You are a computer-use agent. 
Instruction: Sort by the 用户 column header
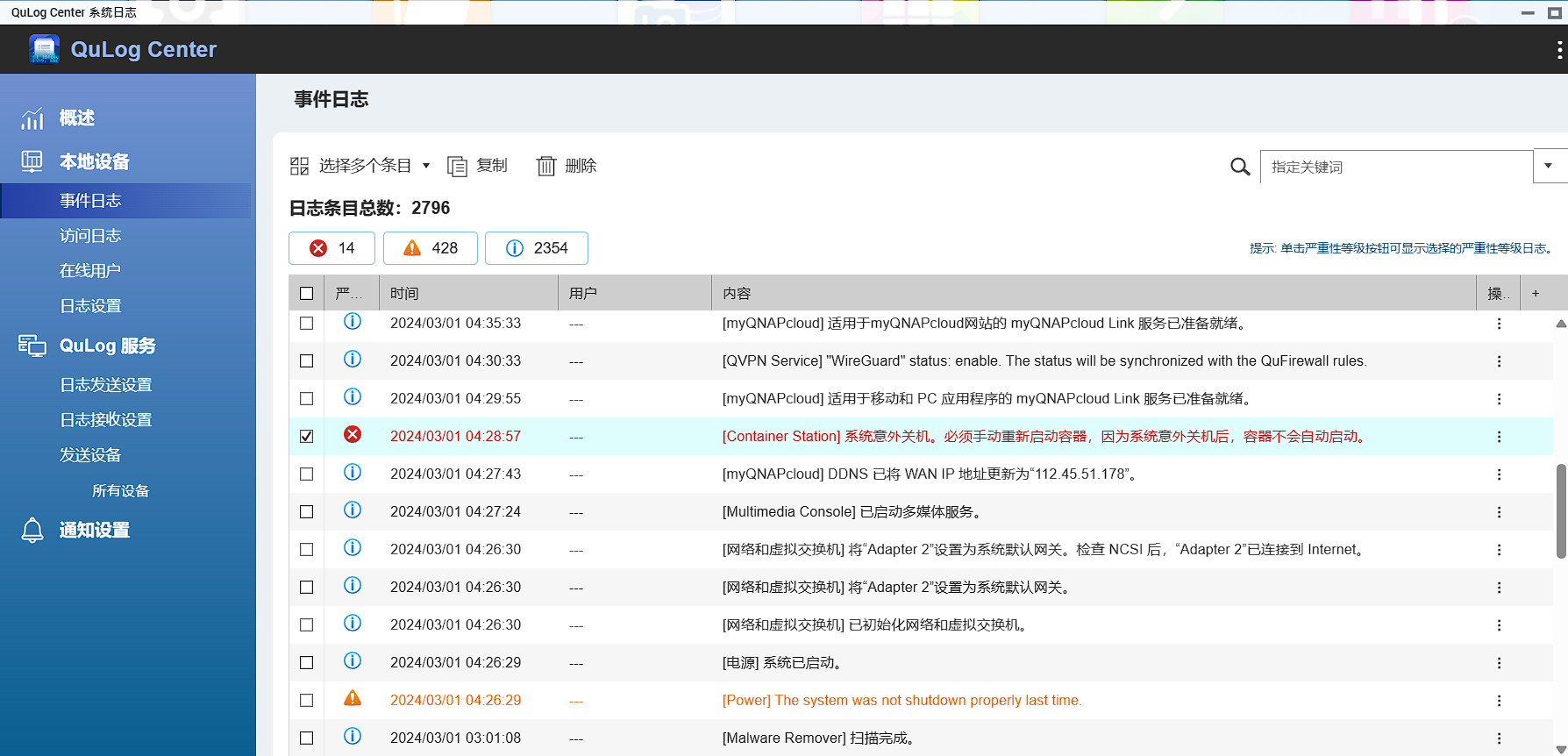634,293
